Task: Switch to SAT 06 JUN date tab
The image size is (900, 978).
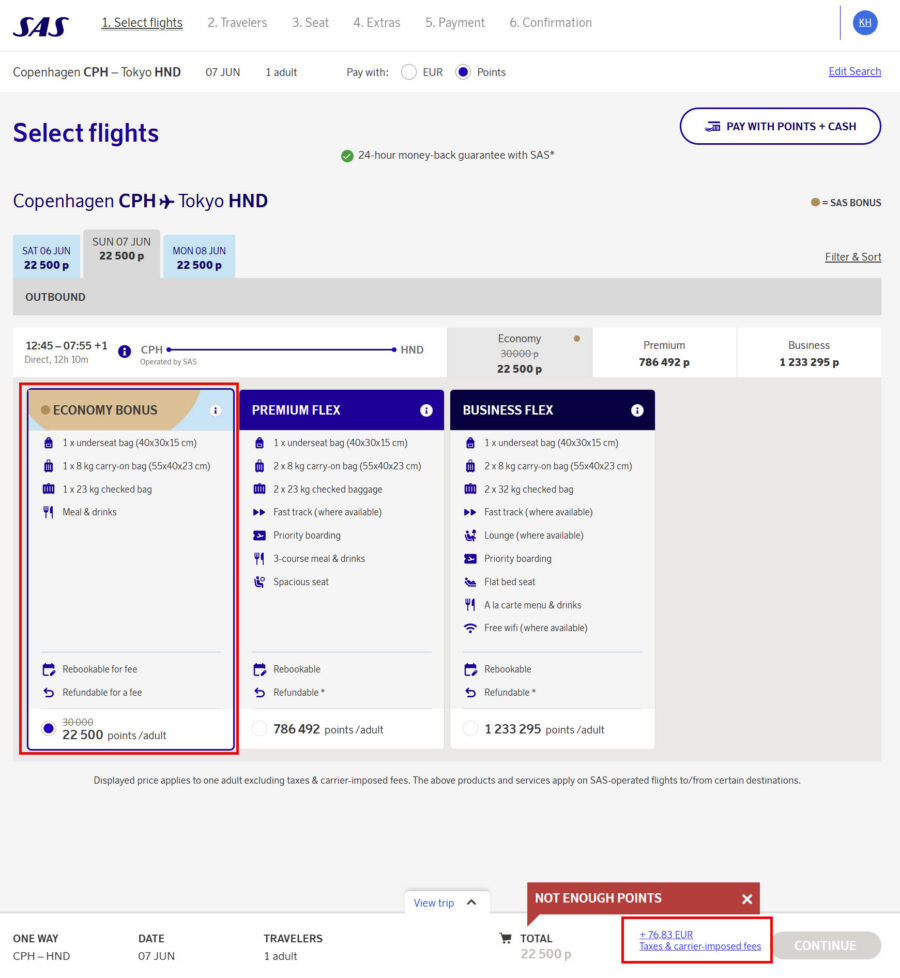Action: 47,257
